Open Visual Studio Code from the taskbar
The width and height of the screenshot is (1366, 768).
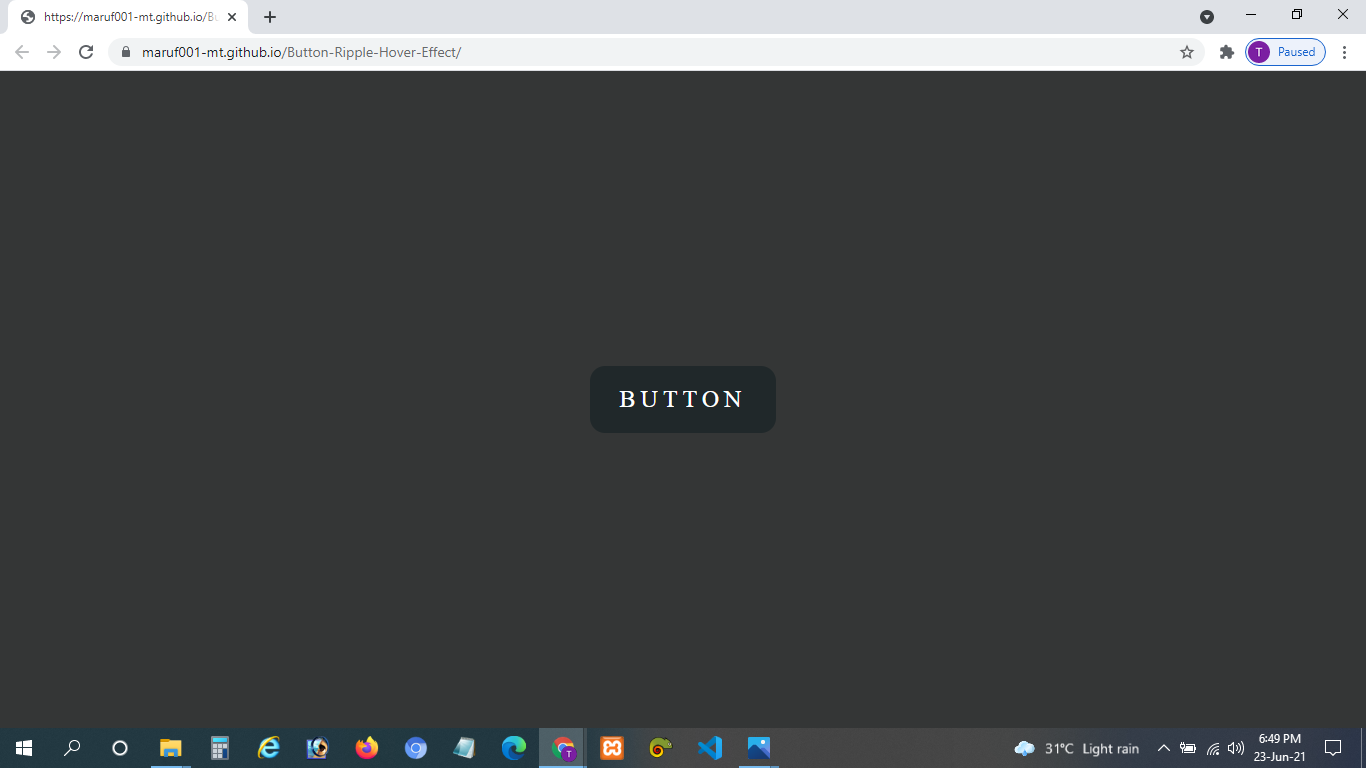coord(710,748)
